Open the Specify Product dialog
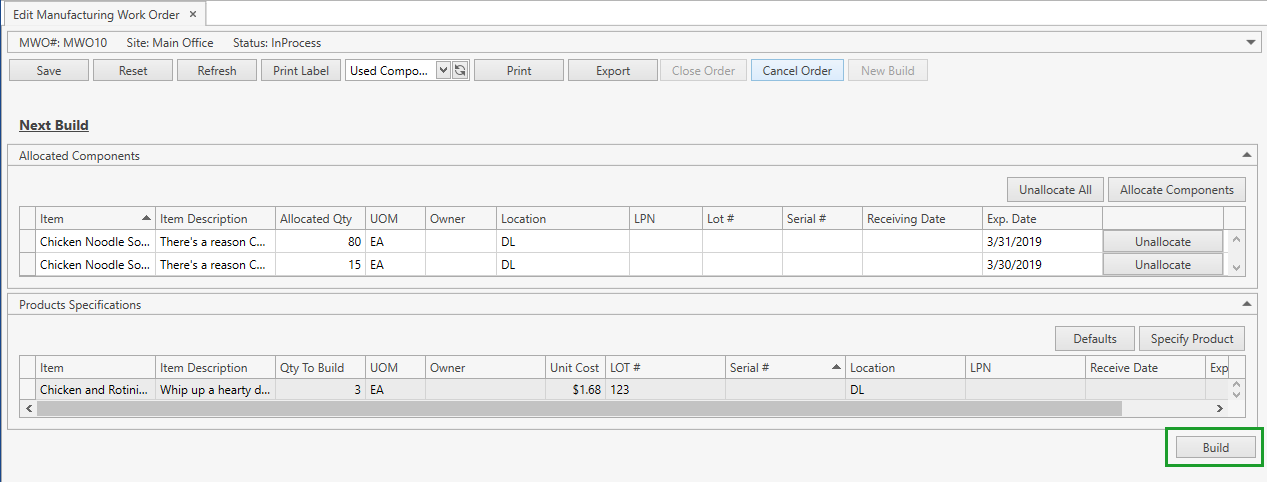The width and height of the screenshot is (1267, 482). (x=1192, y=339)
